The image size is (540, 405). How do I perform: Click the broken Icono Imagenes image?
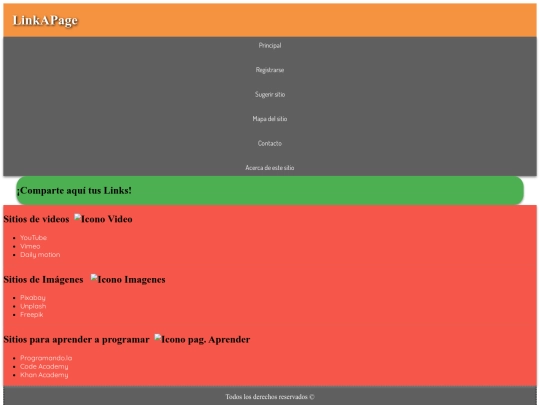pos(128,279)
